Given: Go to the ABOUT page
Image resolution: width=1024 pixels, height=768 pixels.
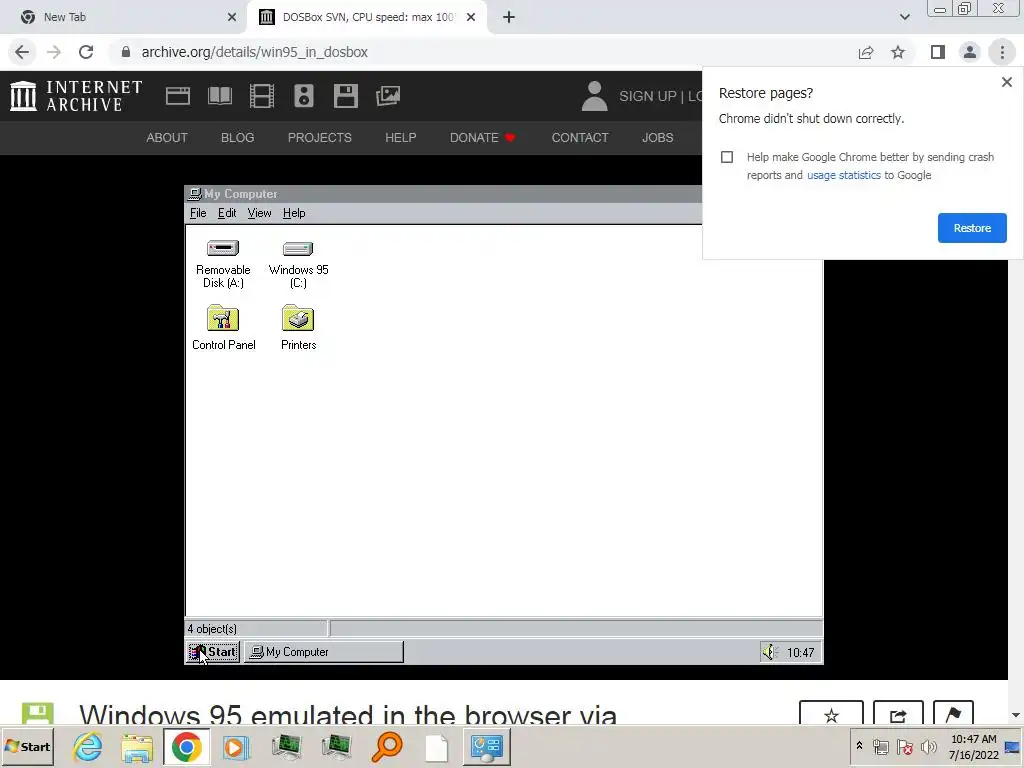Looking at the screenshot, I should [x=167, y=138].
